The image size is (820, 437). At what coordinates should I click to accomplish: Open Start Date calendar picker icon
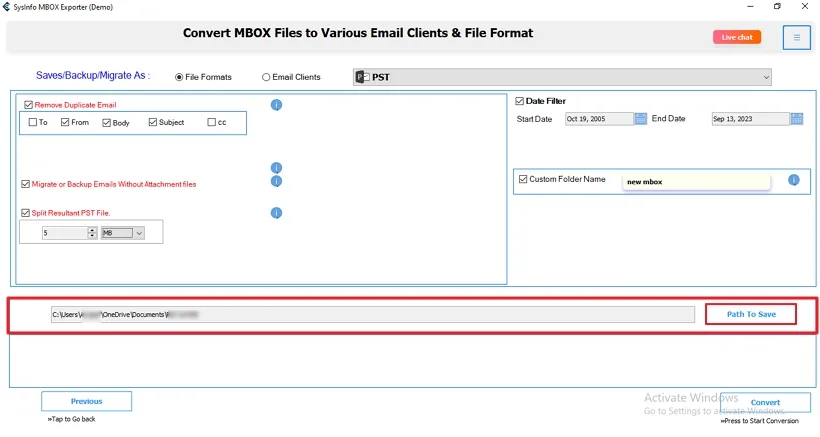pyautogui.click(x=641, y=119)
